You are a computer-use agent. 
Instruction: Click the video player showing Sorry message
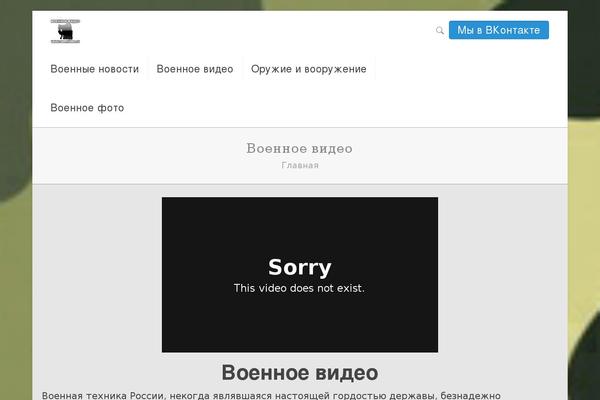[300, 274]
